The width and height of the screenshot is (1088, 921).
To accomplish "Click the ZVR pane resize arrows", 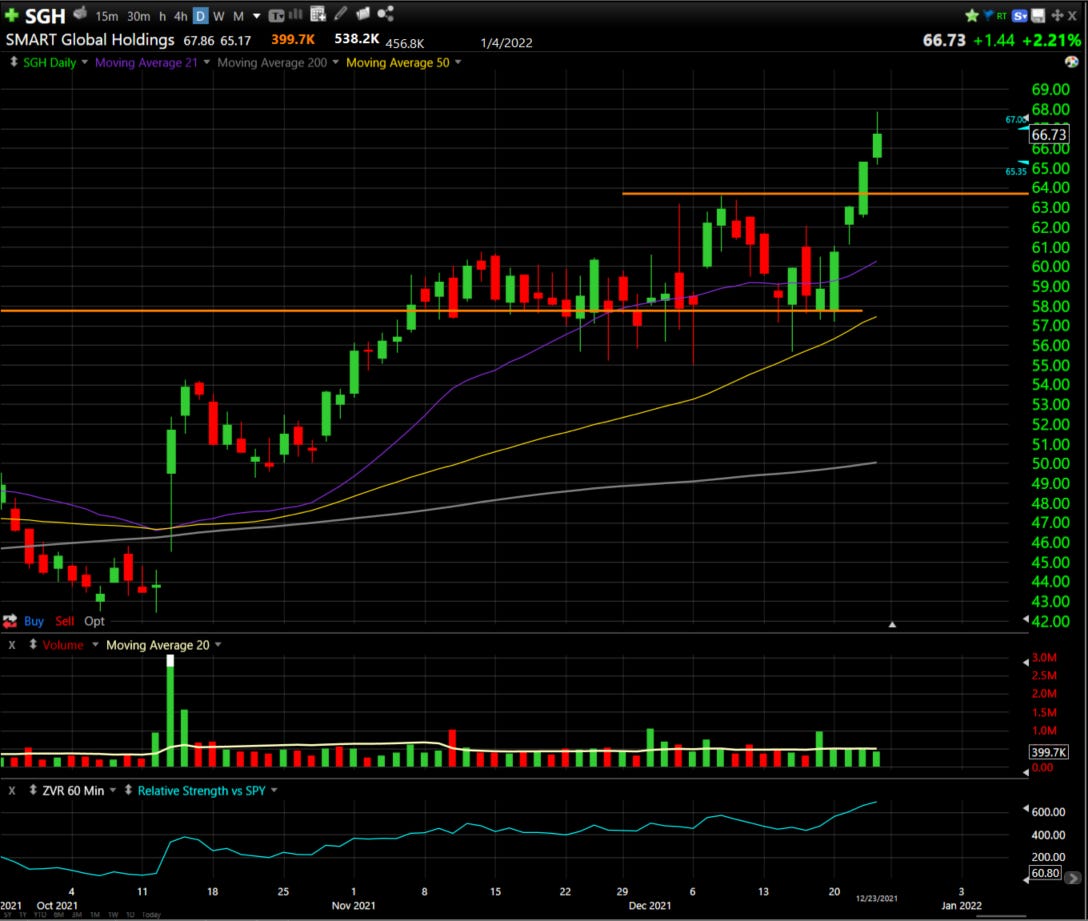I will click(33, 790).
